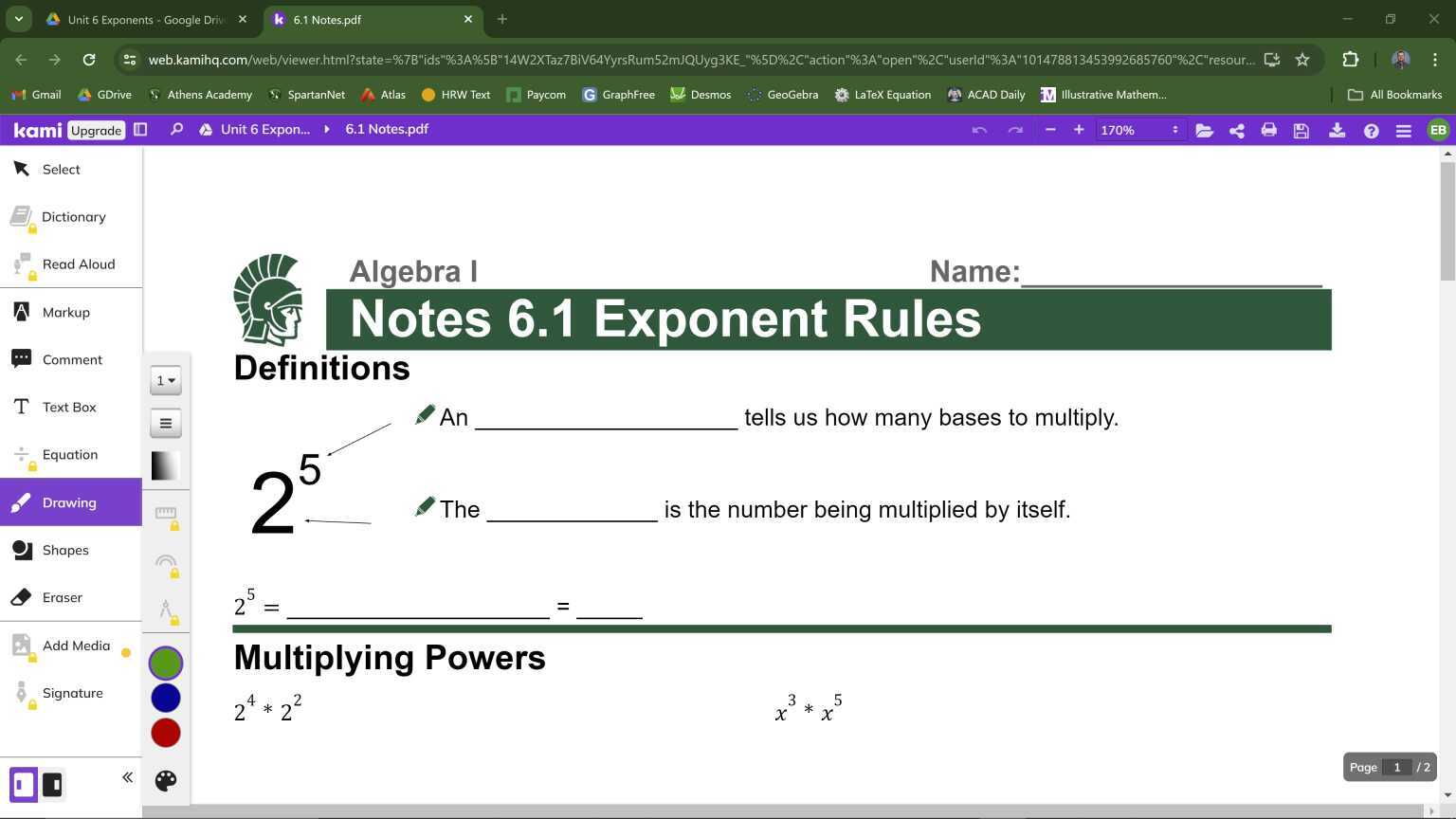Click the print document icon
The height and width of the screenshot is (819, 1456).
1269,130
